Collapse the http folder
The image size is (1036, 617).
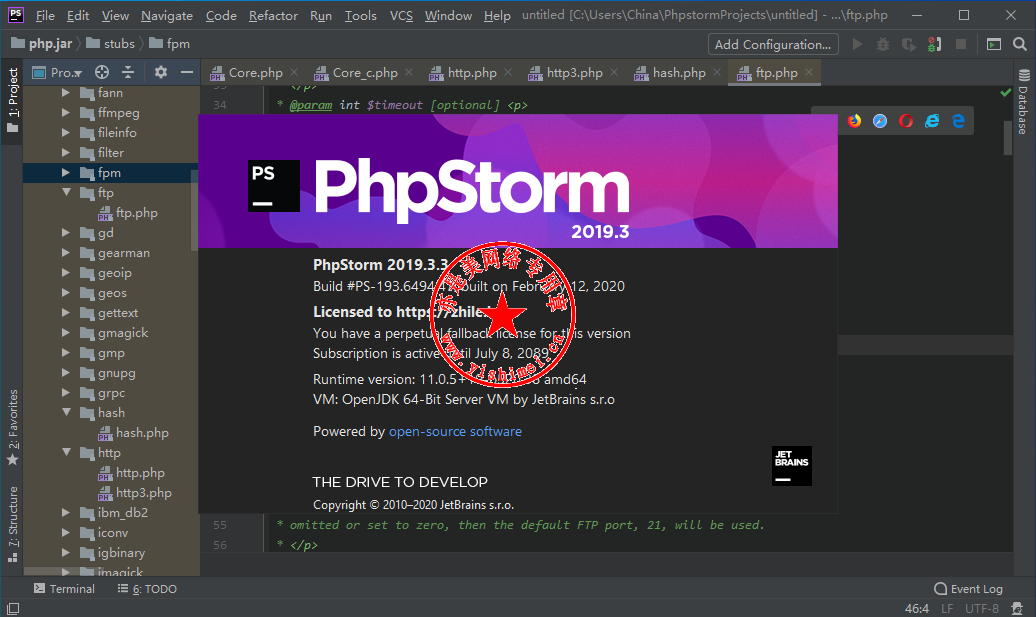pos(66,453)
